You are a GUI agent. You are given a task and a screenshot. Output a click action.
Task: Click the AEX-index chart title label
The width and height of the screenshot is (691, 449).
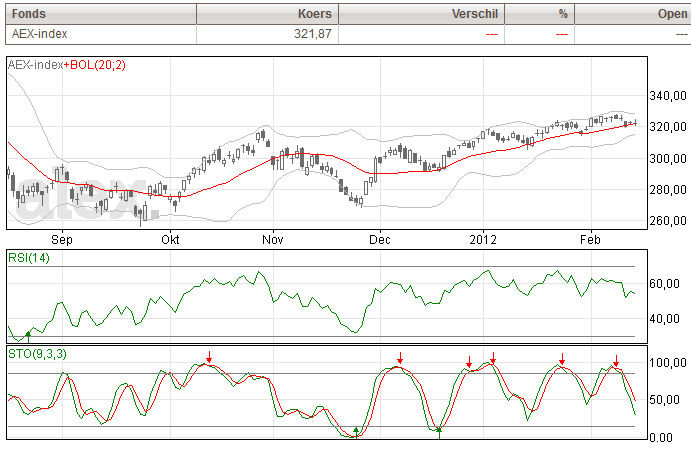click(x=35, y=65)
